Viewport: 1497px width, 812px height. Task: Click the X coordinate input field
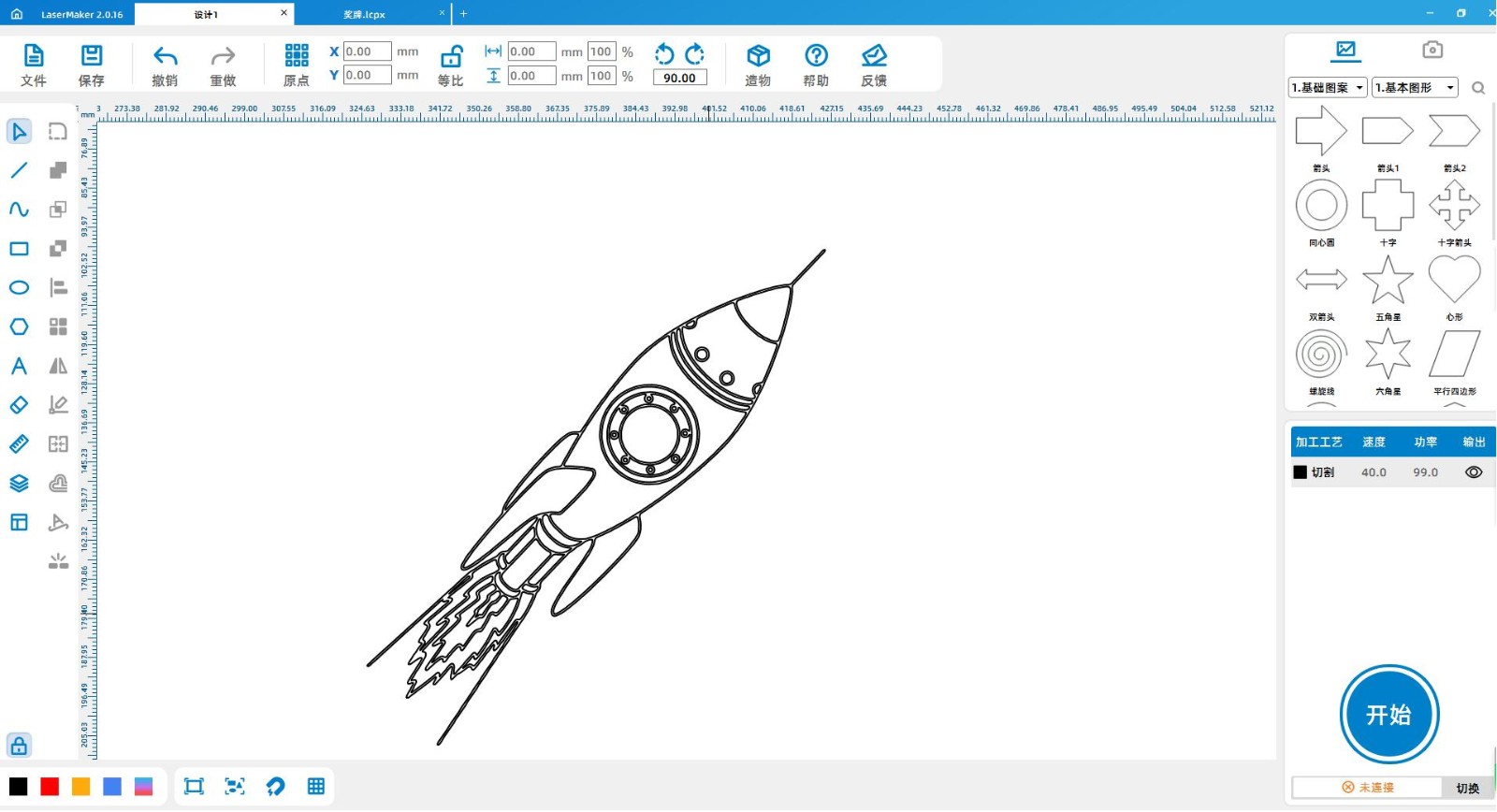[x=367, y=51]
